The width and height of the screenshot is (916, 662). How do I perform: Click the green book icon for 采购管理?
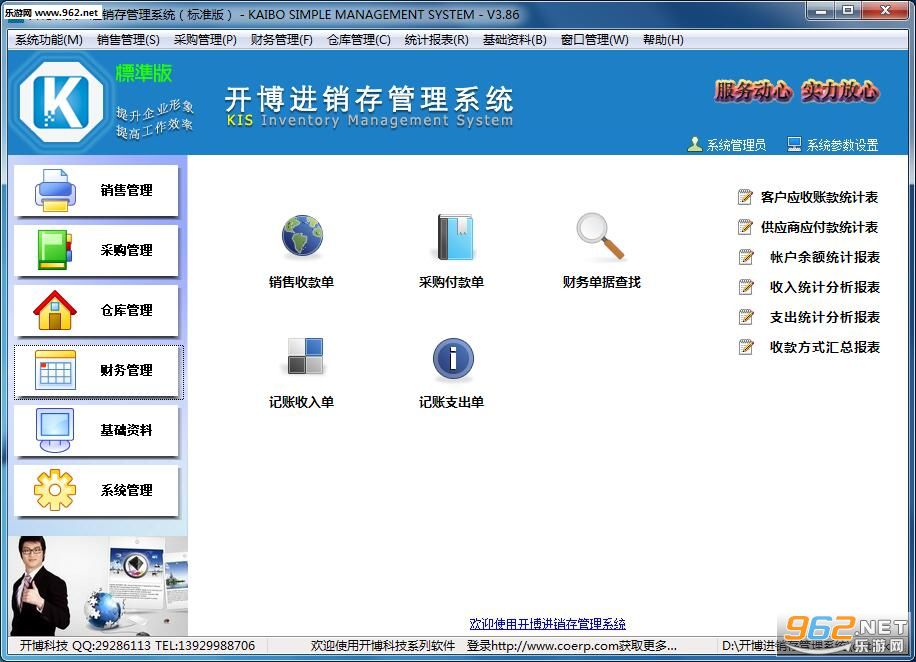tap(54, 250)
